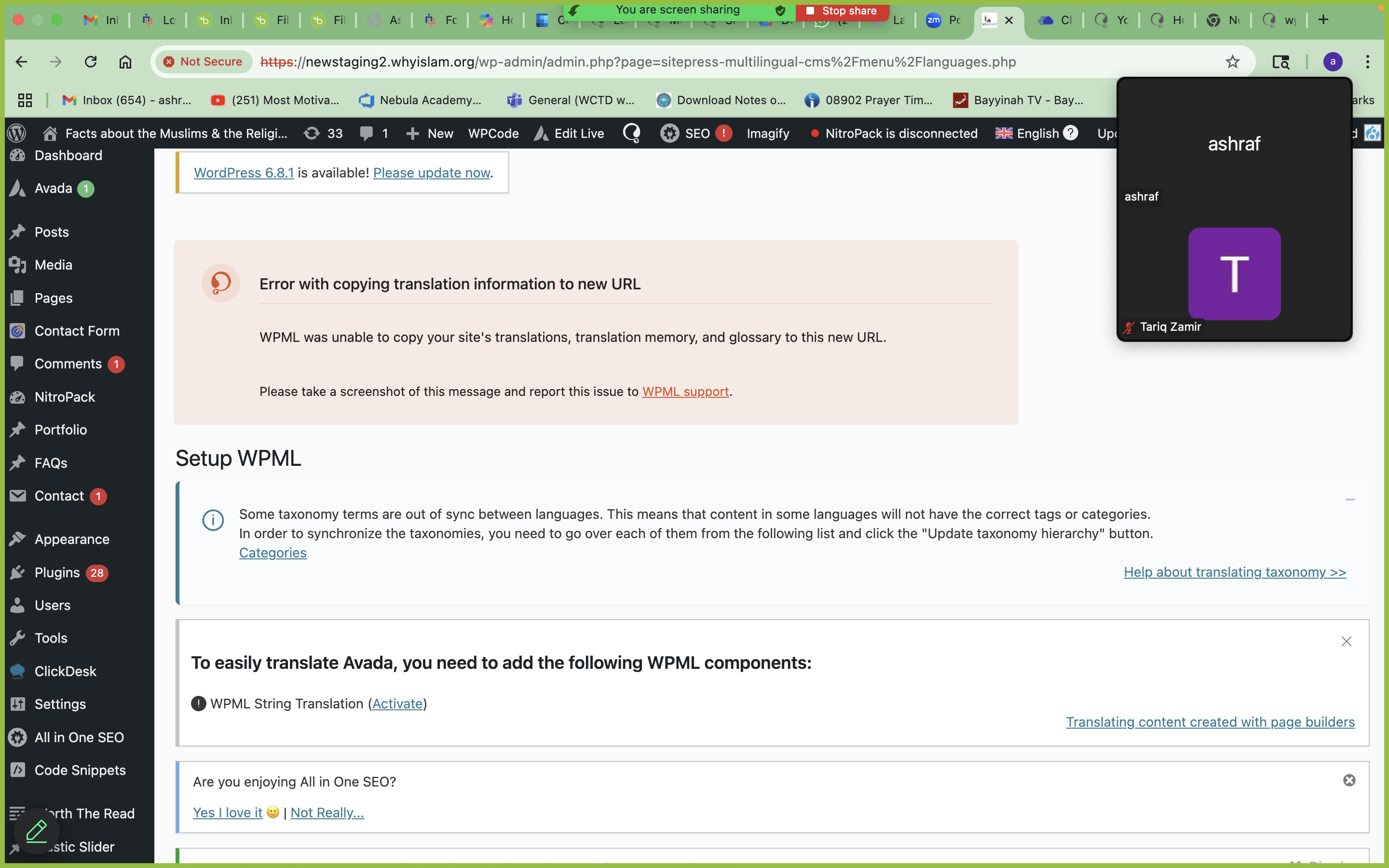
Task: Open the bookmarks apps grid icon
Action: point(25,100)
